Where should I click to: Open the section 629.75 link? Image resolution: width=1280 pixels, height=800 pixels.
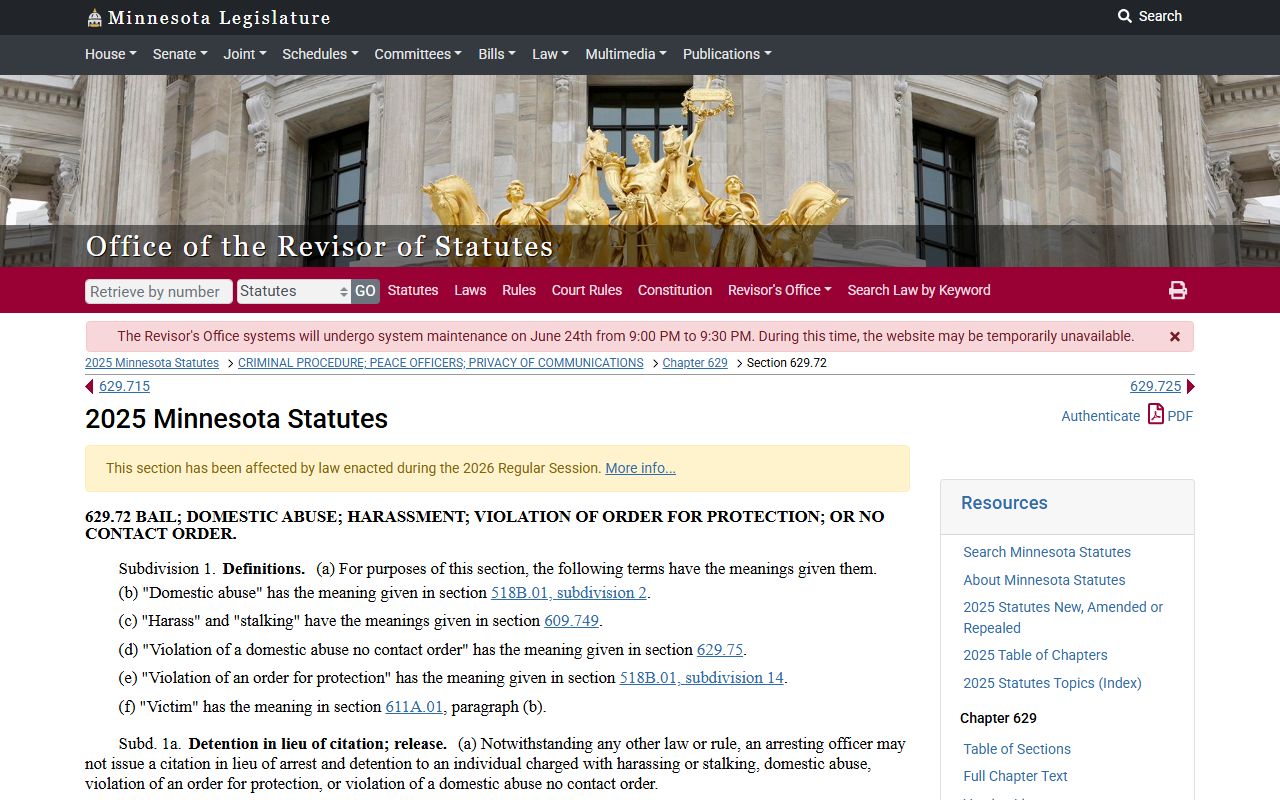coord(720,650)
